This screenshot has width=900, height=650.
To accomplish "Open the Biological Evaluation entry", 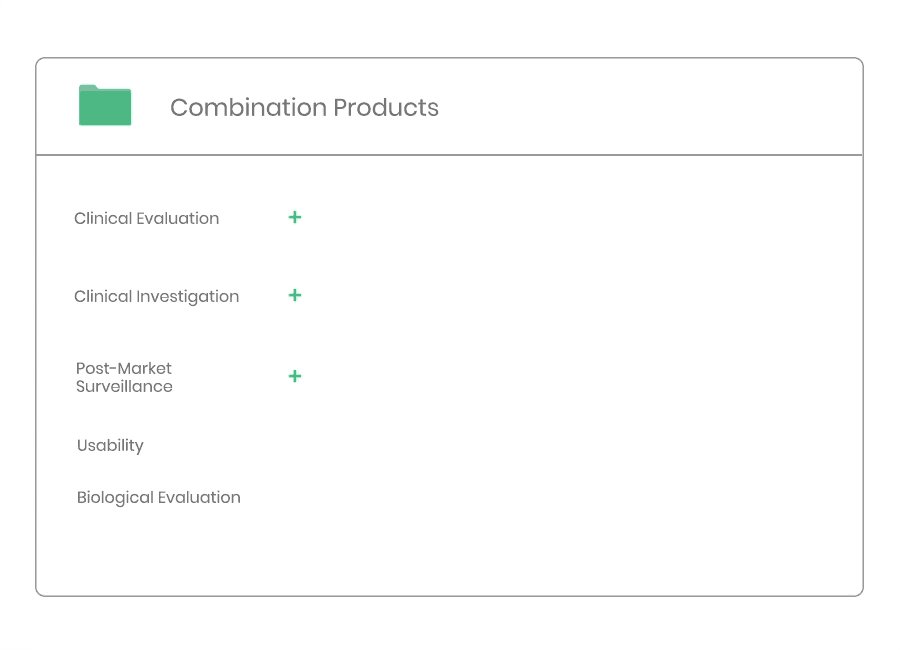I will [158, 498].
